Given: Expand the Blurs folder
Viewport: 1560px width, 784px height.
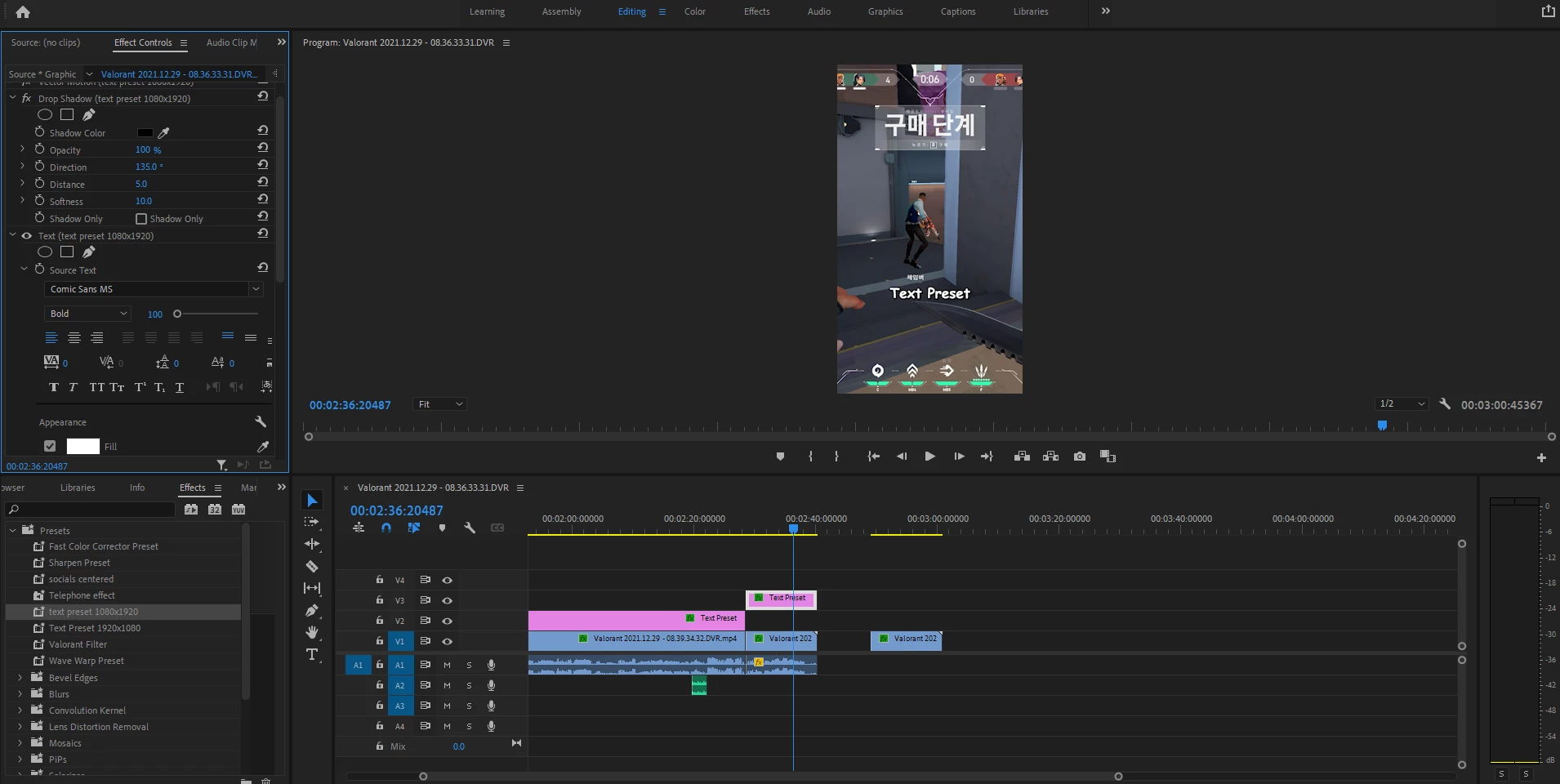Looking at the screenshot, I should 20,693.
